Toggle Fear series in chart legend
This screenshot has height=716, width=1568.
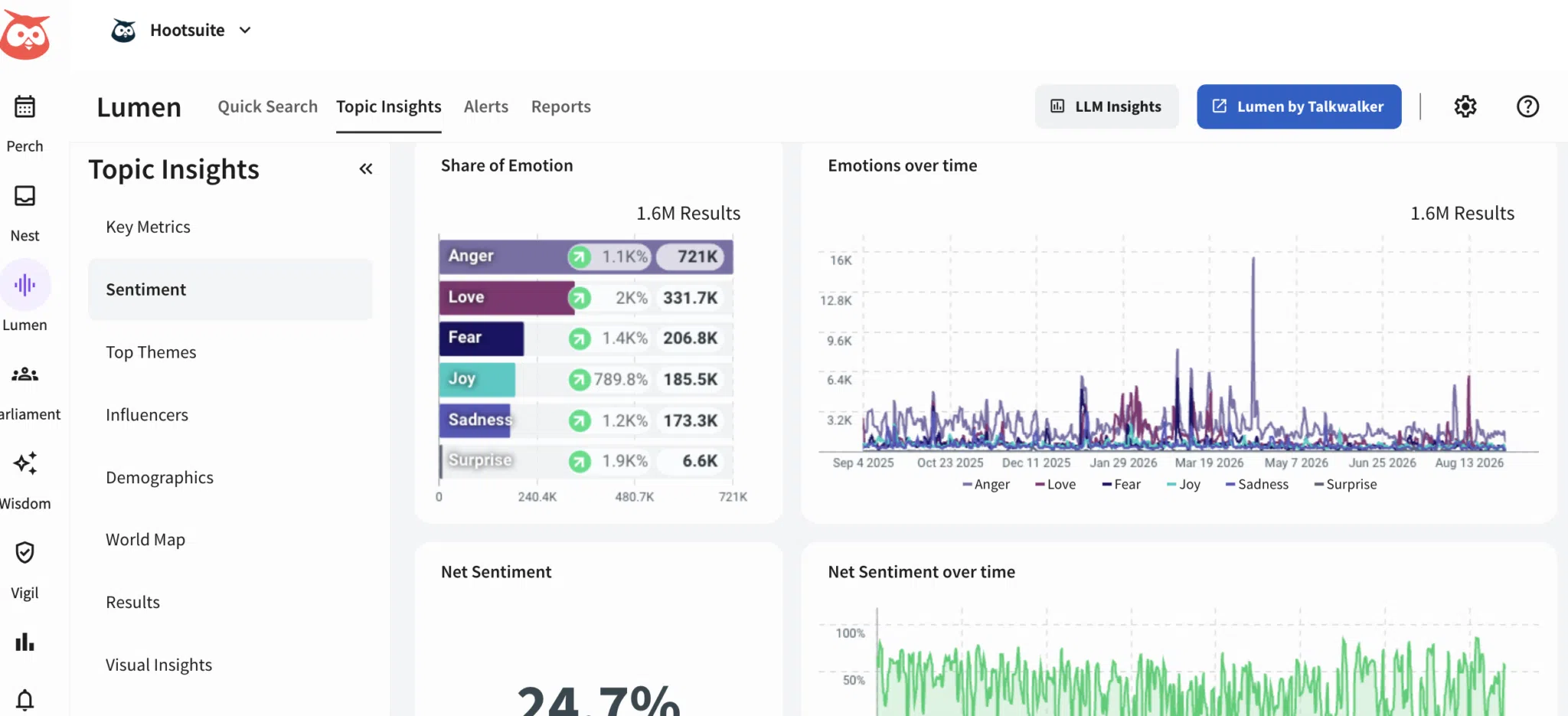[x=1122, y=485]
